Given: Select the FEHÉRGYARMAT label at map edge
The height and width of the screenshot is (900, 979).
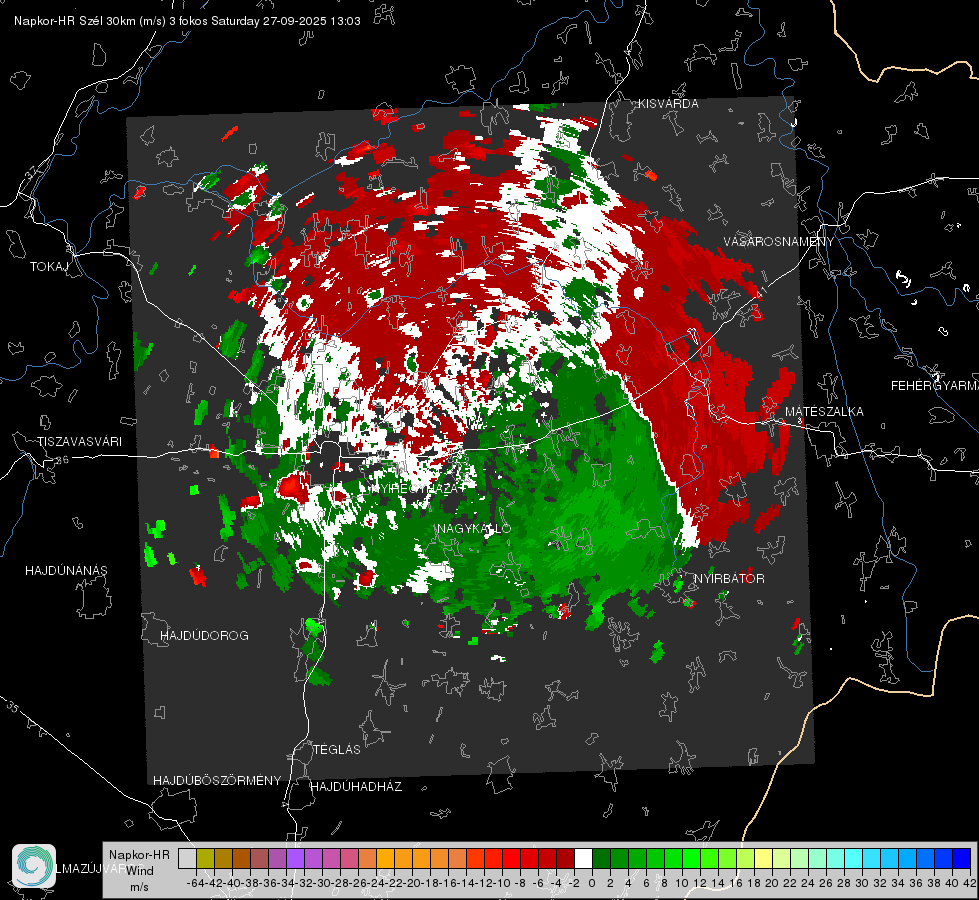Looking at the screenshot, I should click(934, 386).
